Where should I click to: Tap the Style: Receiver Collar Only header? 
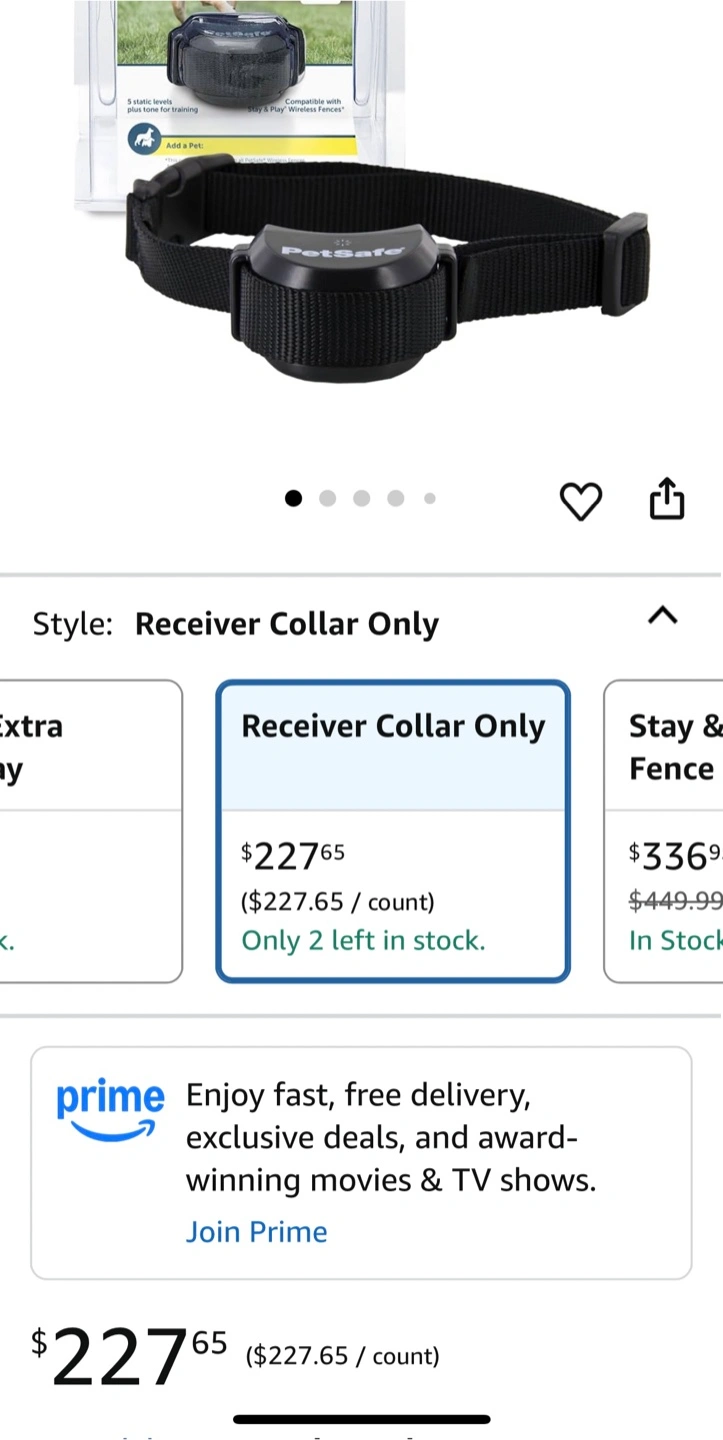(x=236, y=624)
